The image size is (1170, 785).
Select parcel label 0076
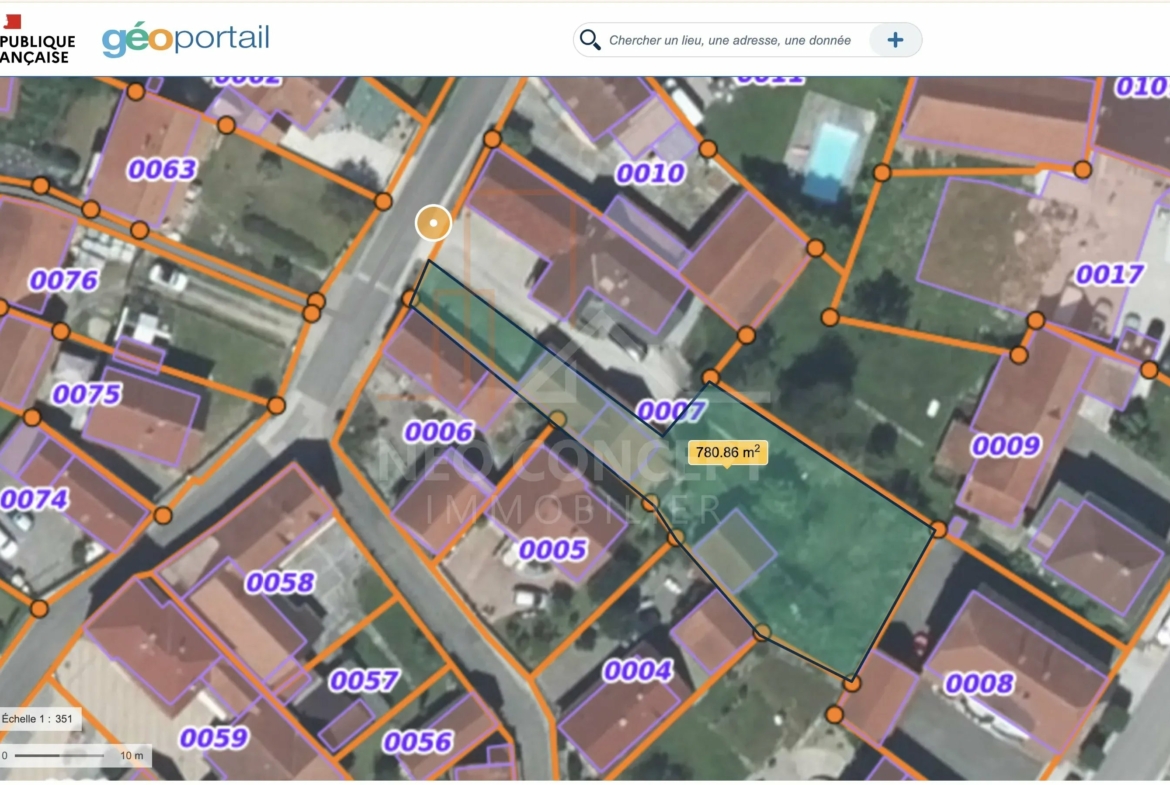64,281
